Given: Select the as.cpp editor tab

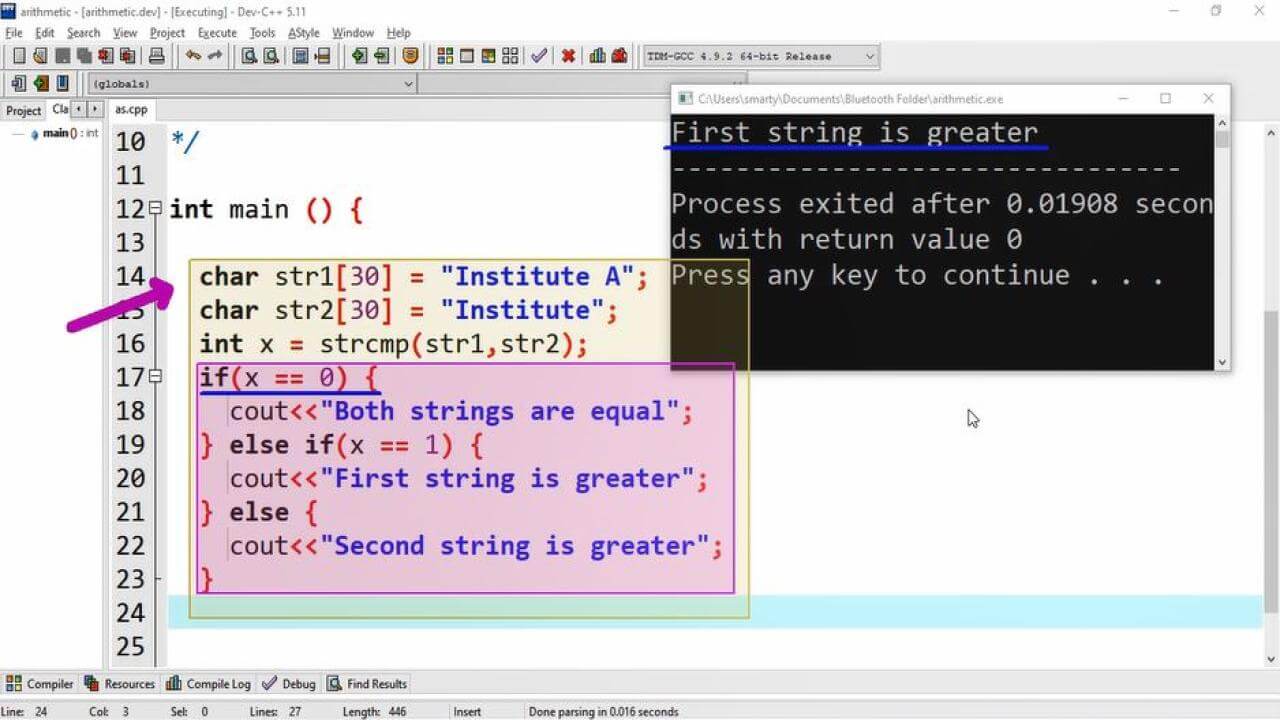Looking at the screenshot, I should pyautogui.click(x=130, y=109).
